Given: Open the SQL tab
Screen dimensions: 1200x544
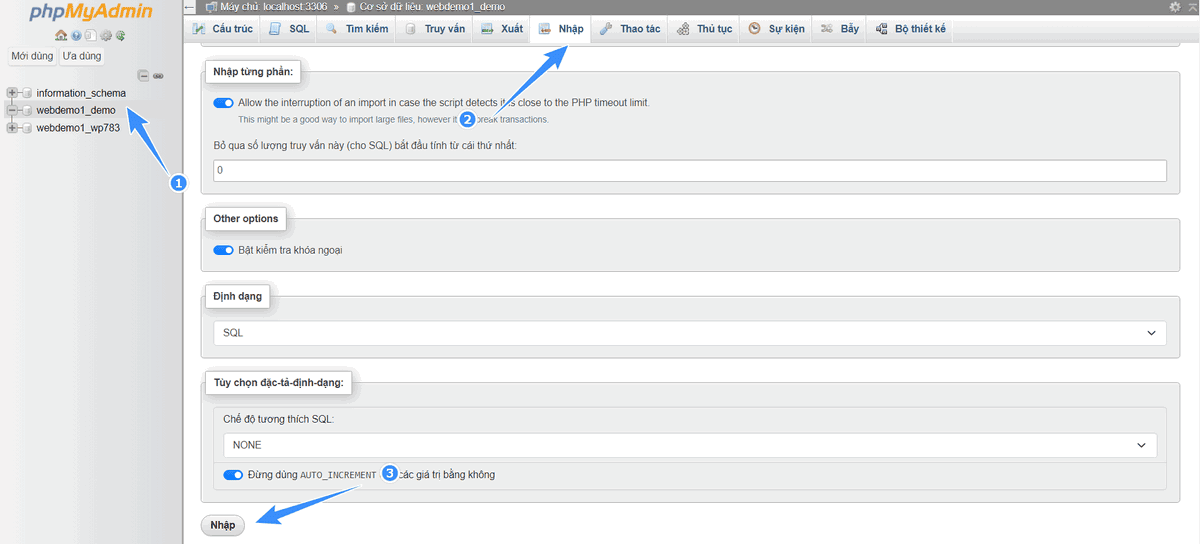Looking at the screenshot, I should click(290, 29).
